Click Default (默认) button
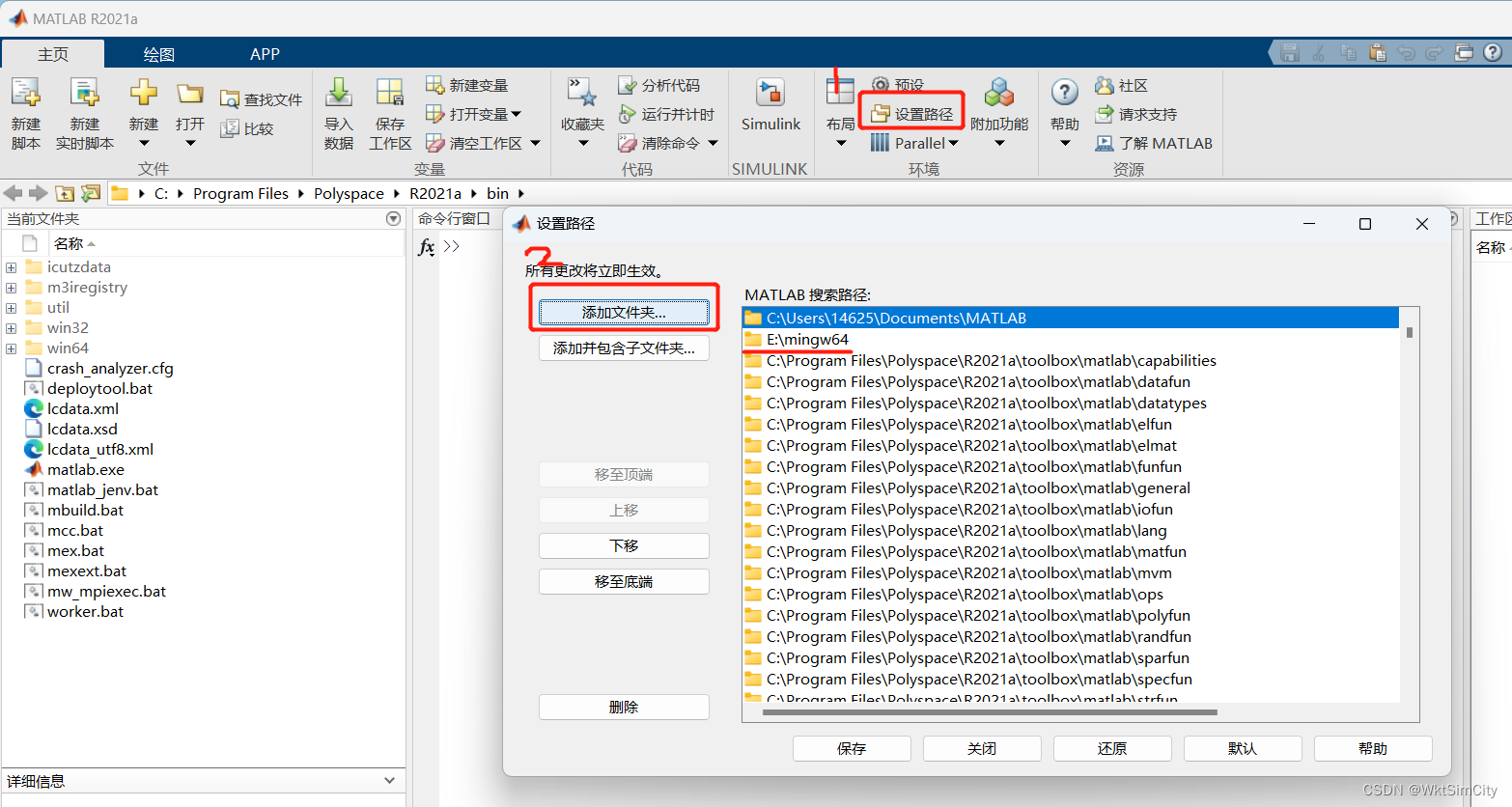1512x807 pixels. pos(1243,748)
